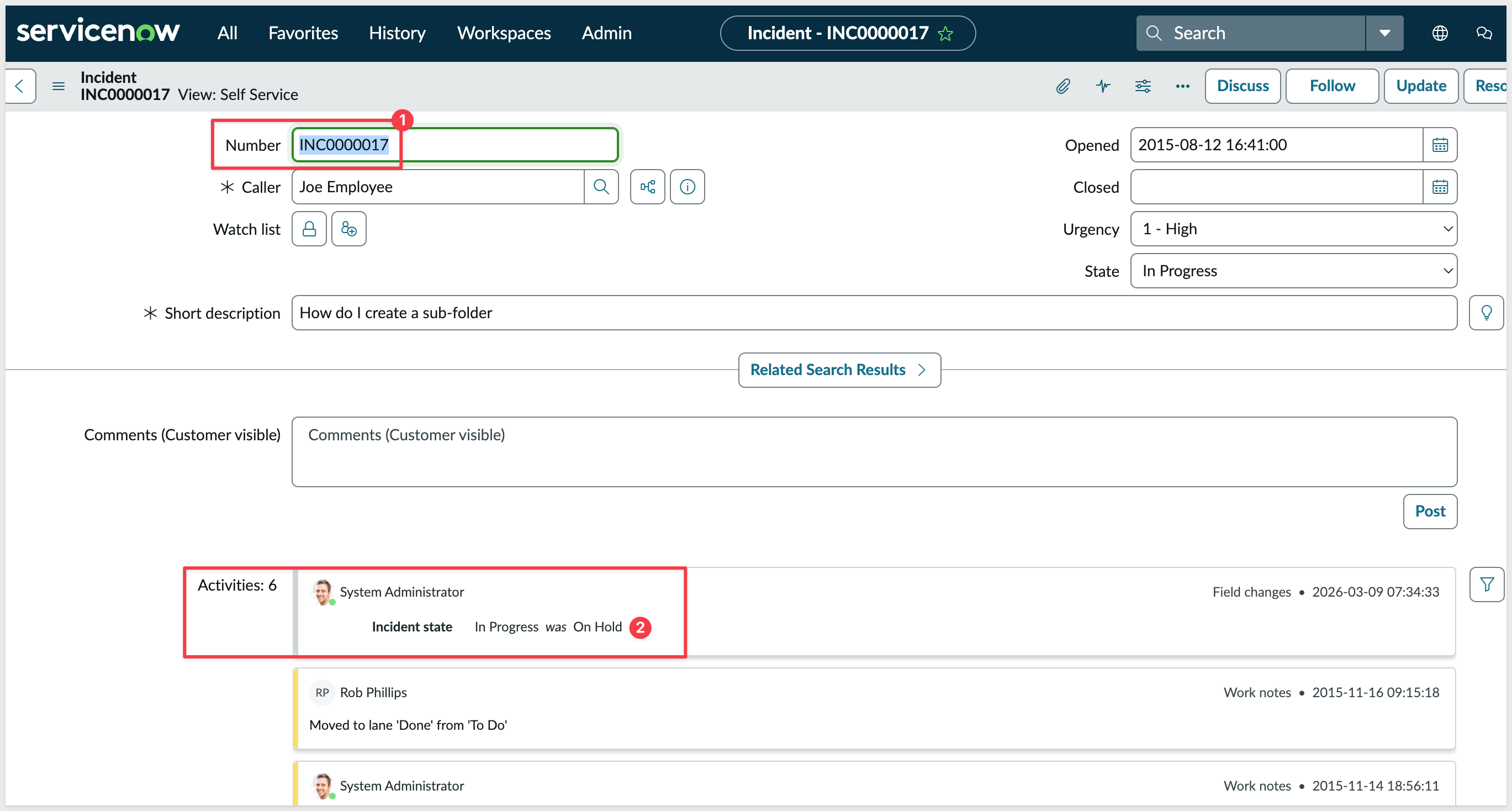This screenshot has height=811, width=1512.
Task: Click into Comments (Customer visible) field
Action: (874, 451)
